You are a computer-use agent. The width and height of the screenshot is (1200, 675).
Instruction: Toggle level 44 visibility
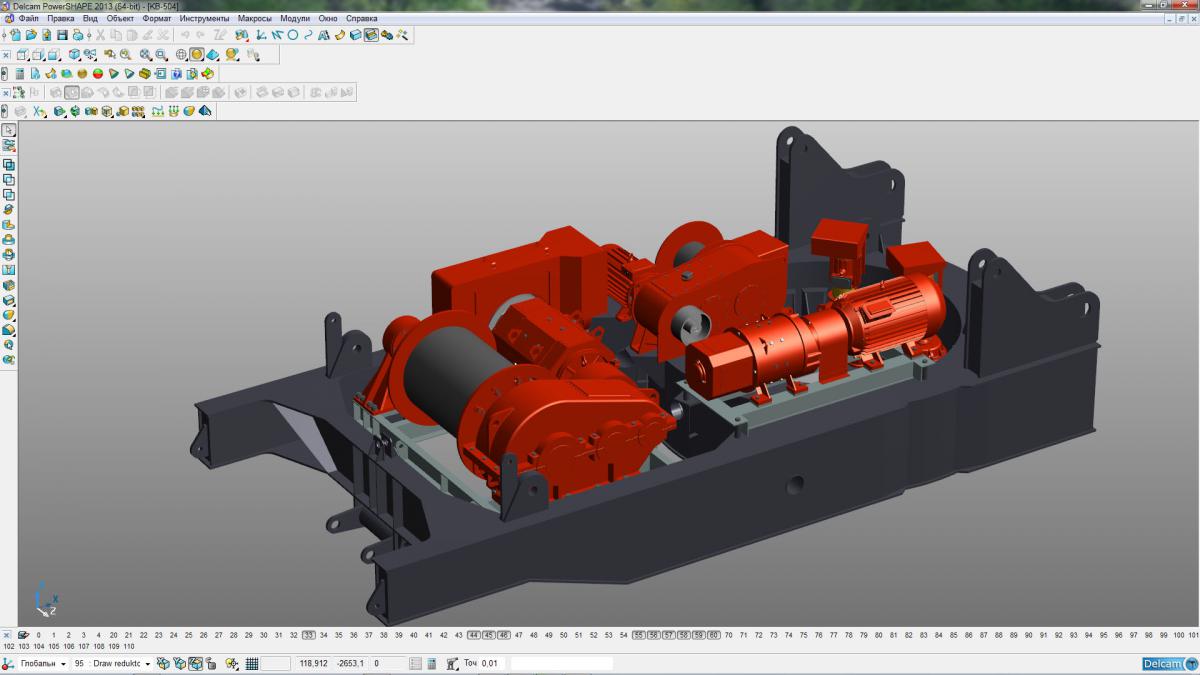click(x=474, y=635)
